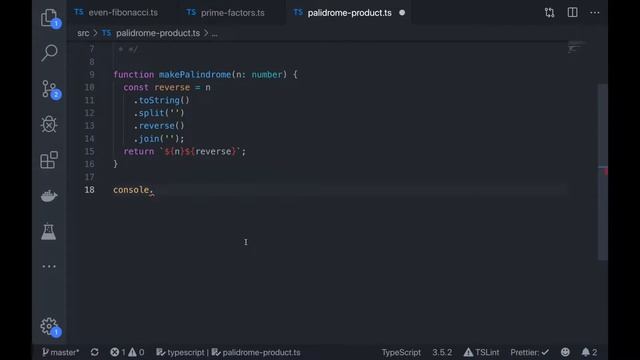The width and height of the screenshot is (640, 360).
Task: Click .toString() on line 11
Action: (162, 100)
